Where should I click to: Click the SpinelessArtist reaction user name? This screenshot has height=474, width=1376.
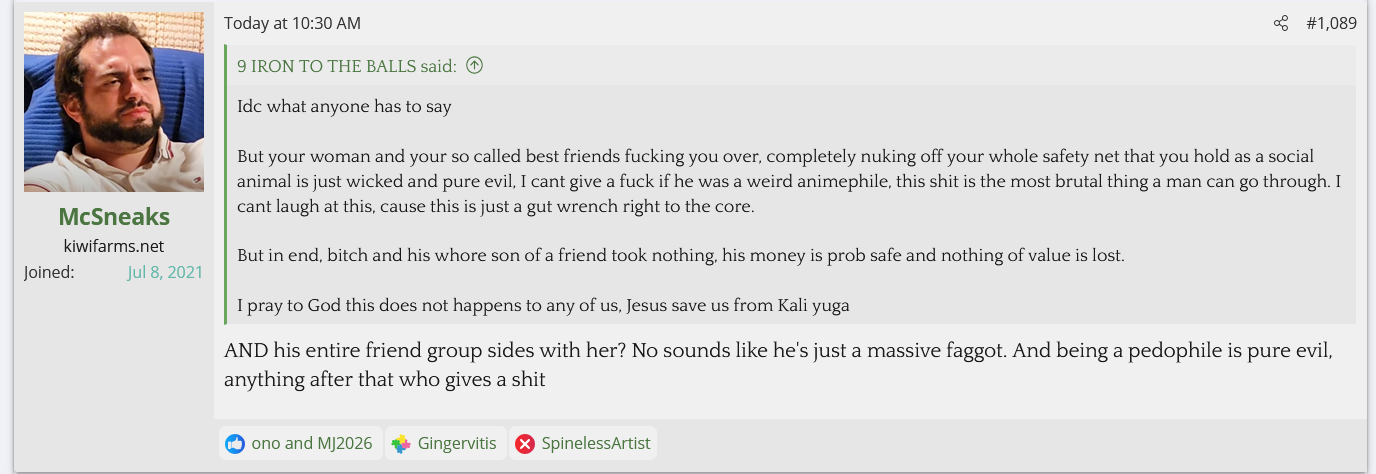(596, 443)
